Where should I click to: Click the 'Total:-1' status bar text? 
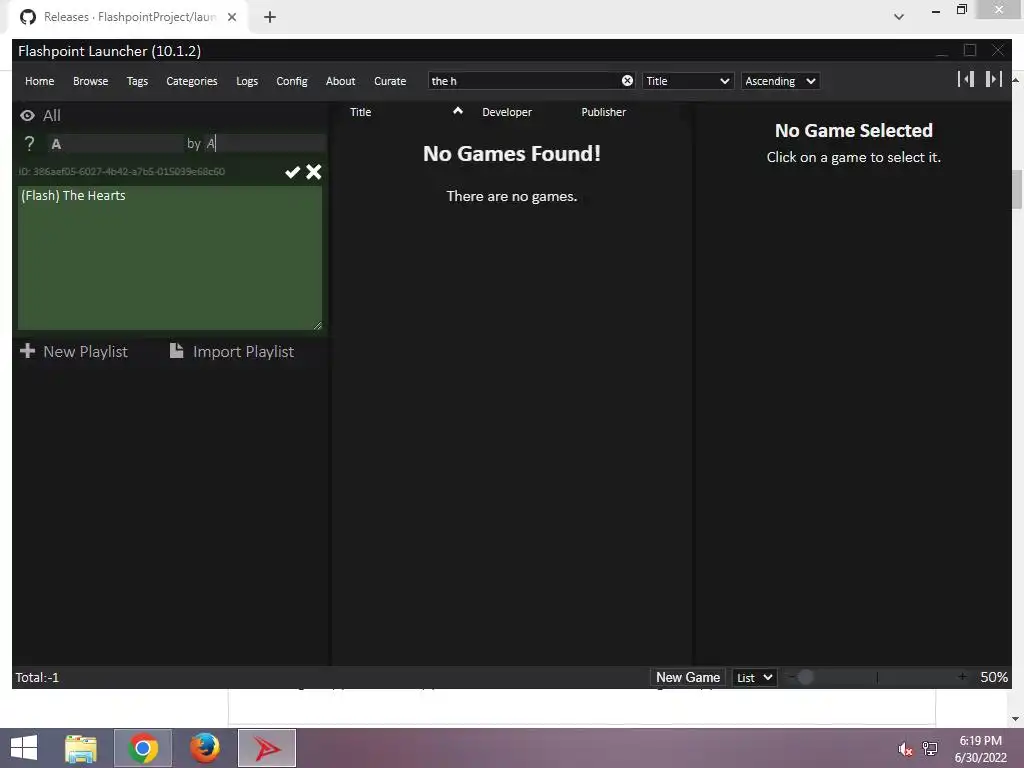pyautogui.click(x=37, y=677)
